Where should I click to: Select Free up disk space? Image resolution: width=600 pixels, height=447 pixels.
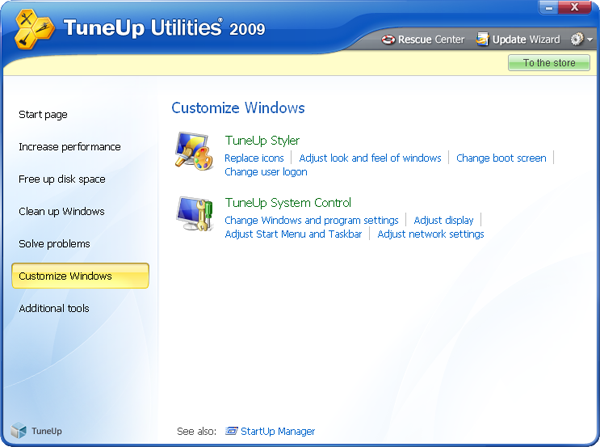pyautogui.click(x=62, y=179)
